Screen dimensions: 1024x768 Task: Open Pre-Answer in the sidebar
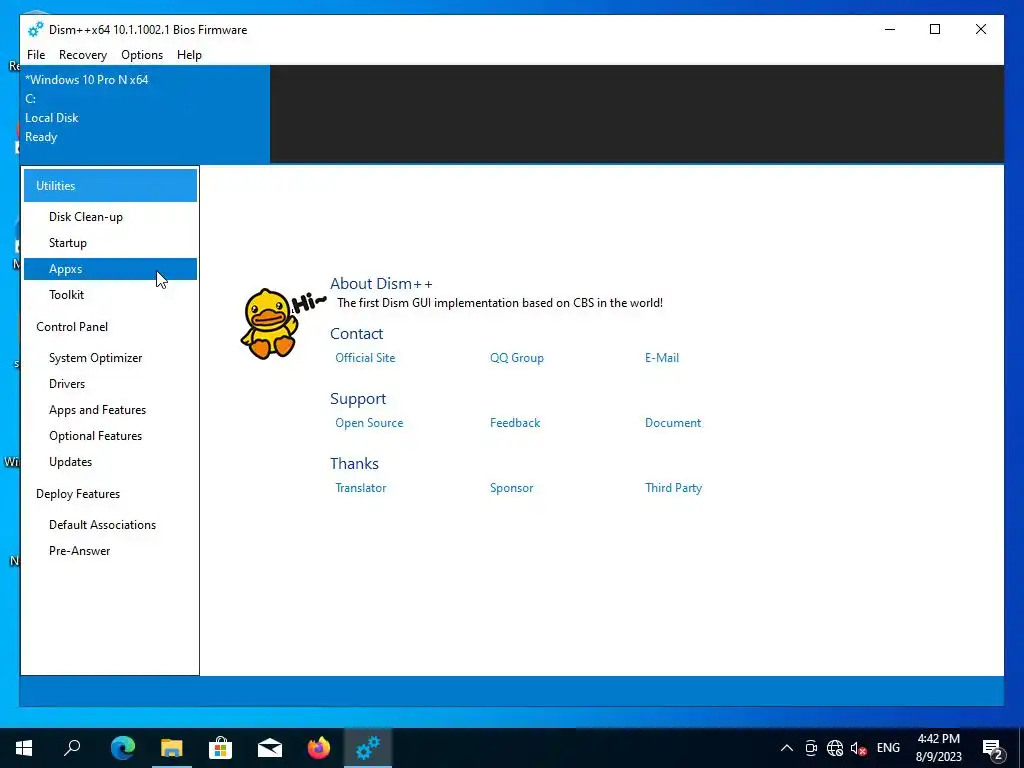click(x=110, y=551)
